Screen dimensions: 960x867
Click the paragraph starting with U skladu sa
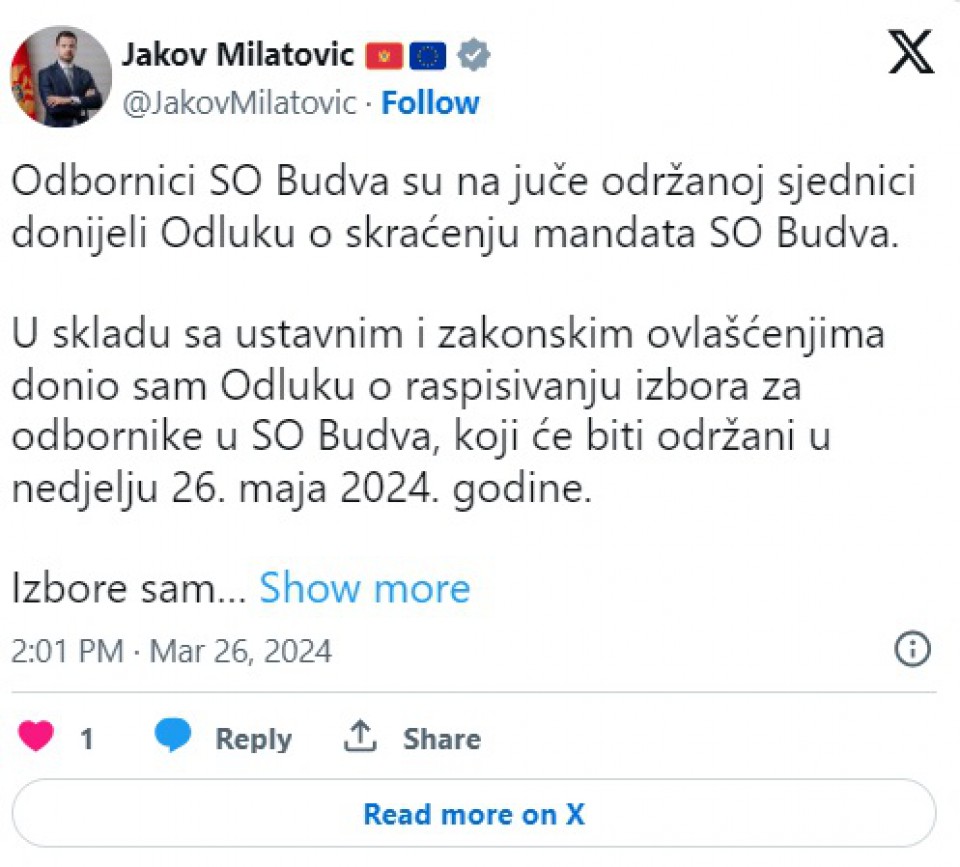click(447, 411)
